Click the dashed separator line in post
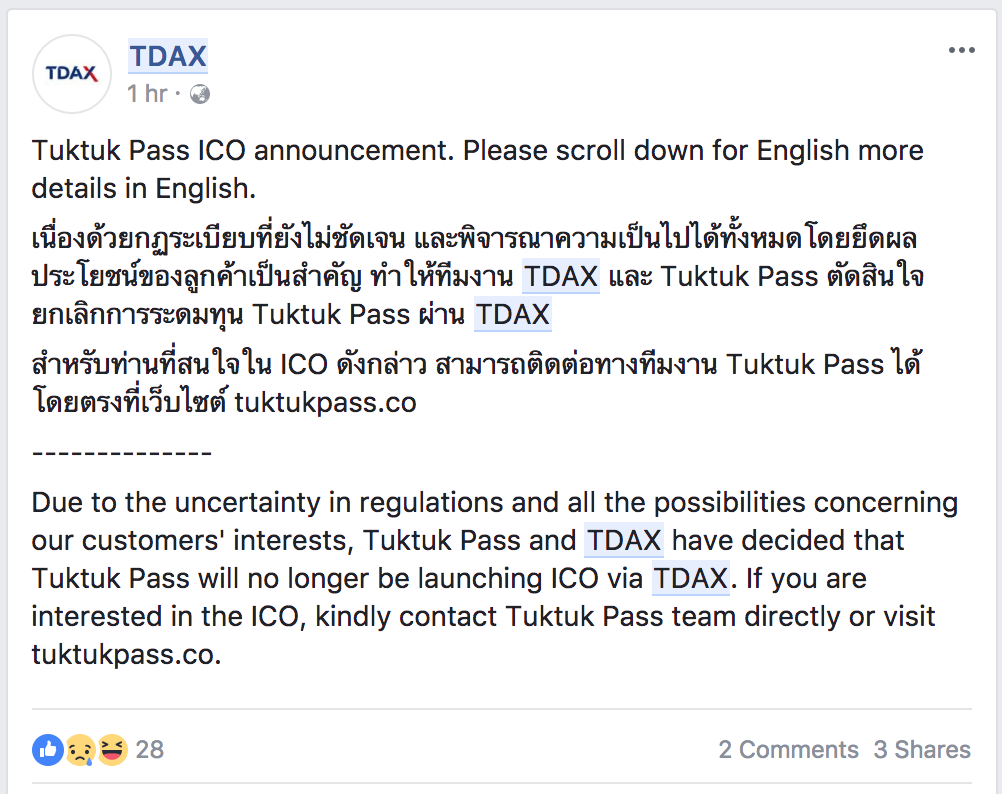This screenshot has width=1002, height=794. [x=121, y=453]
